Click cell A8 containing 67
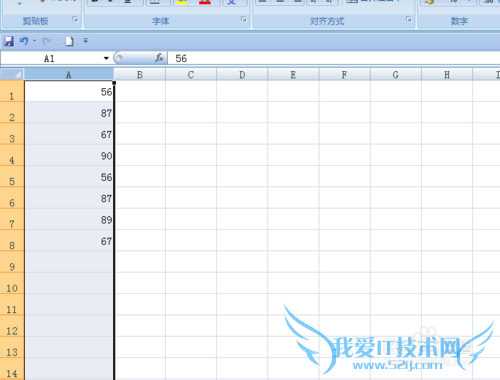 pyautogui.click(x=69, y=240)
